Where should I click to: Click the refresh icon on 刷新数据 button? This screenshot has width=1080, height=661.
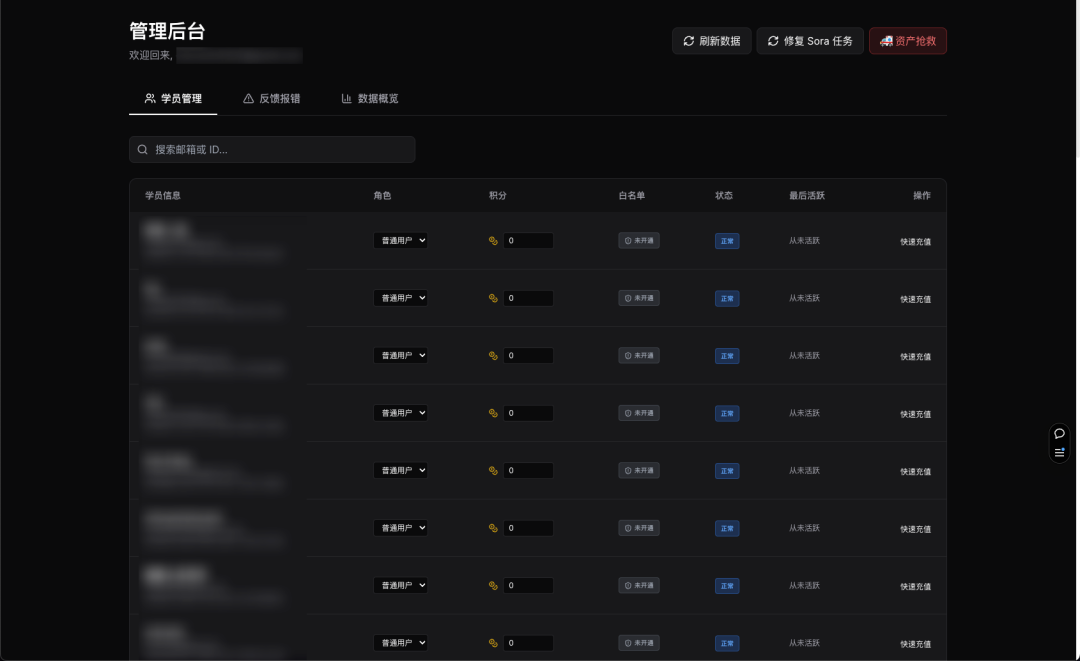(688, 41)
